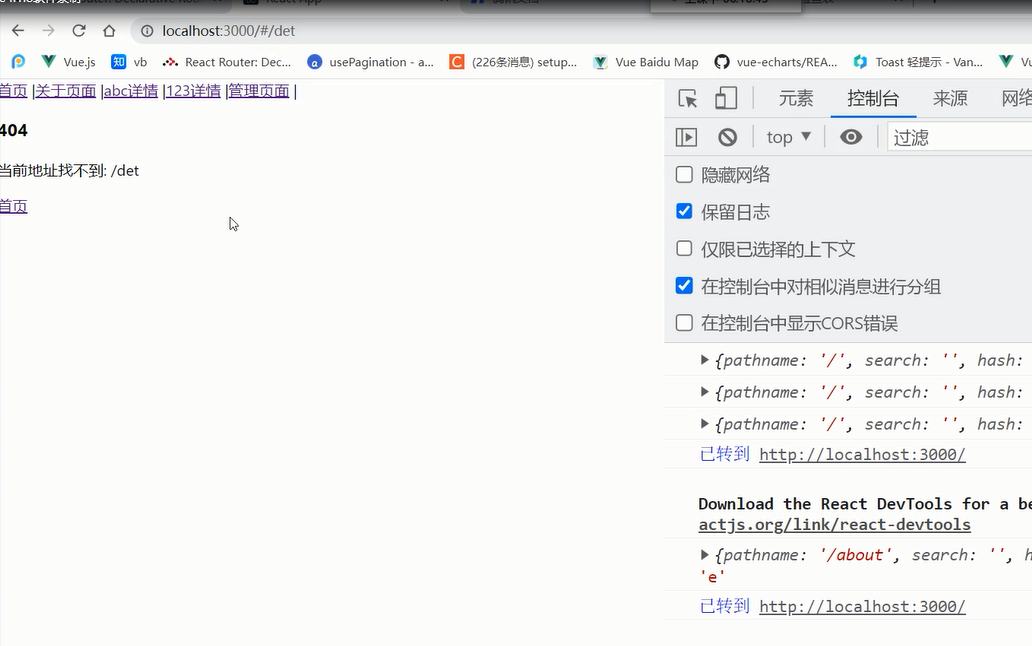
Task: Enable 在控制台中显示CORS错误
Action: click(x=684, y=322)
